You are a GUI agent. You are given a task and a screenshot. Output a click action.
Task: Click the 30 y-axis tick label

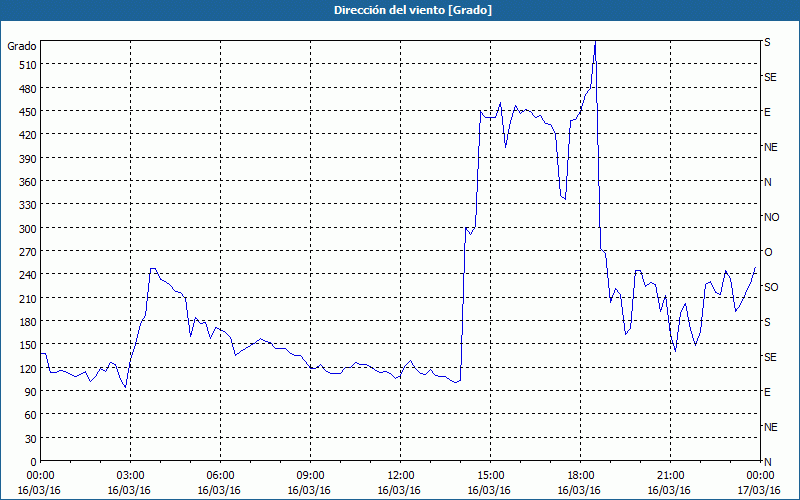click(x=31, y=439)
